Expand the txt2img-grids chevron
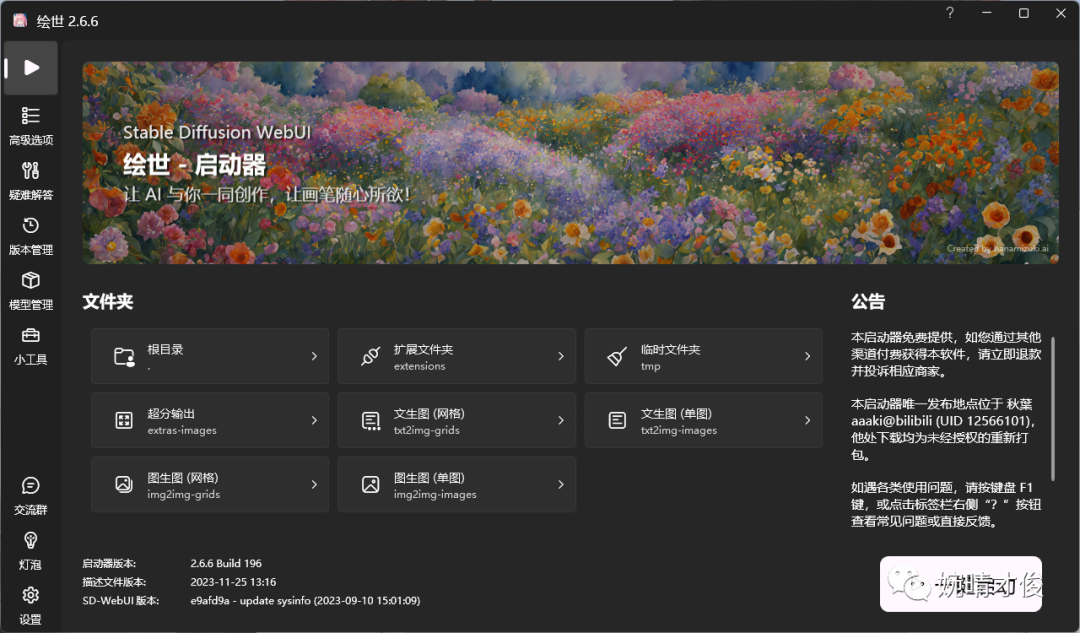 click(x=561, y=420)
